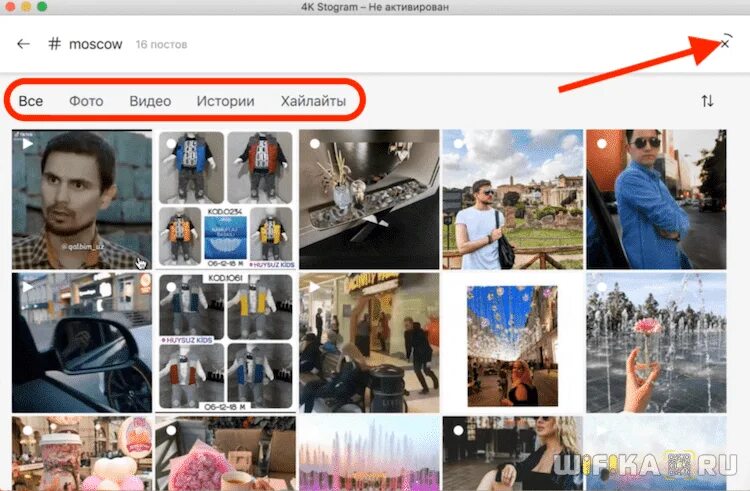The width and height of the screenshot is (750, 491).
Task: Play icon on bearded man video
Action: [27, 143]
